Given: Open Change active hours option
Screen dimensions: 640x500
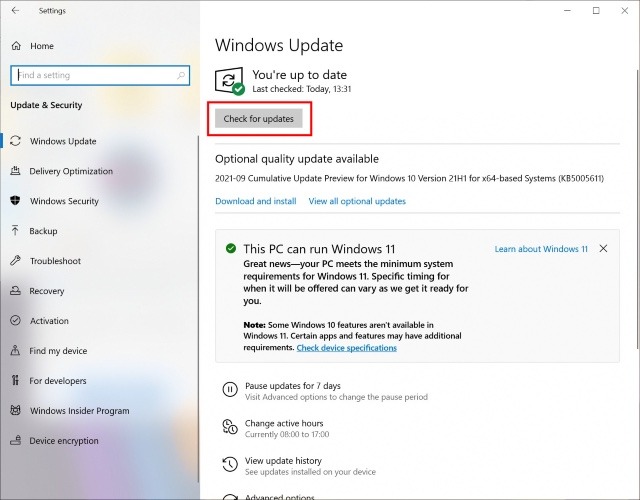Looking at the screenshot, I should (284, 423).
